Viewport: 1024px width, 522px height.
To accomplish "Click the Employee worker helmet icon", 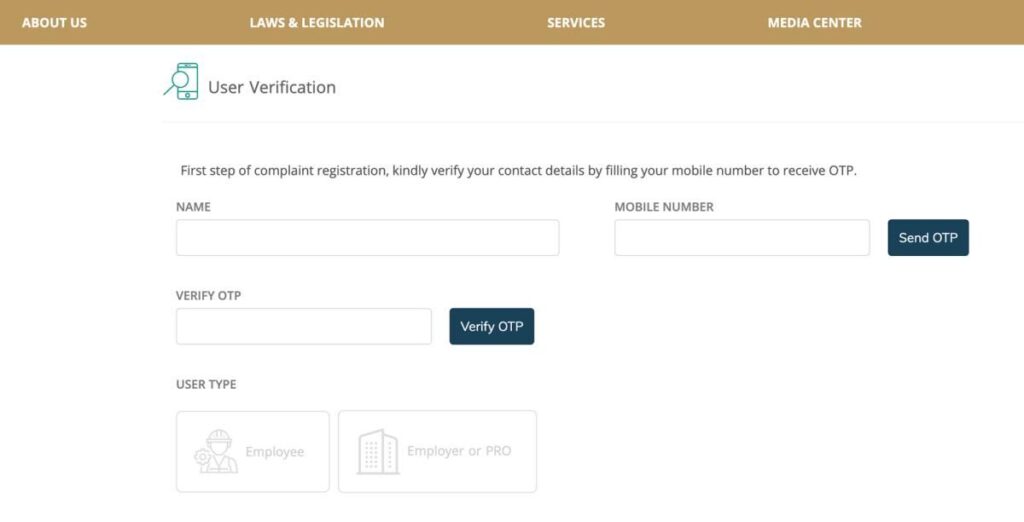I will click(x=214, y=452).
